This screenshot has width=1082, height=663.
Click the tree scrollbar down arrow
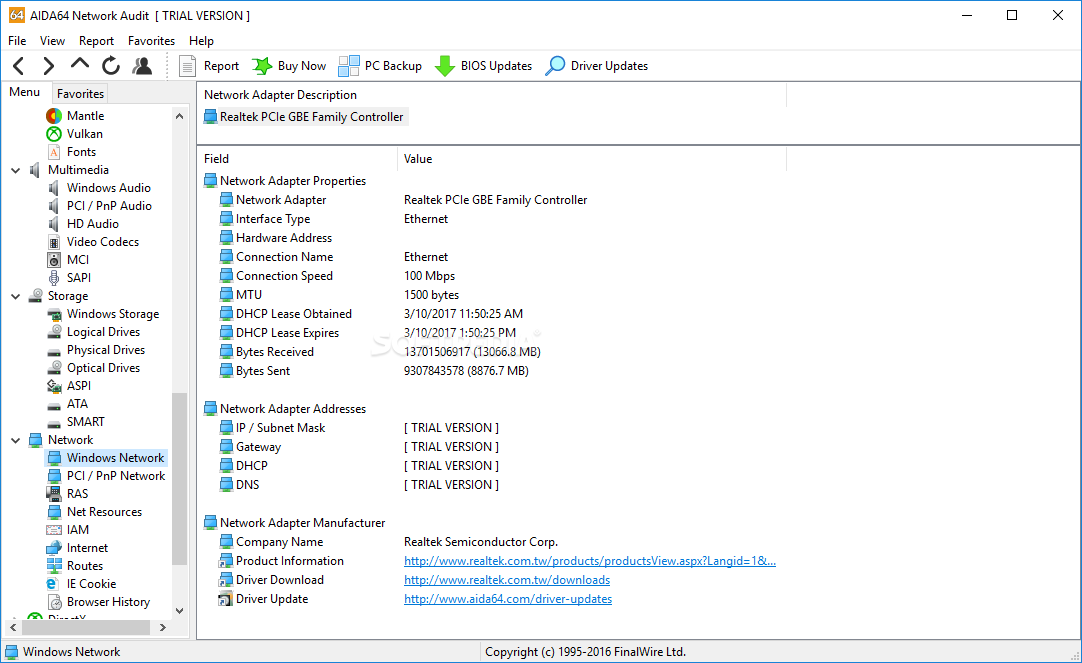tap(179, 611)
